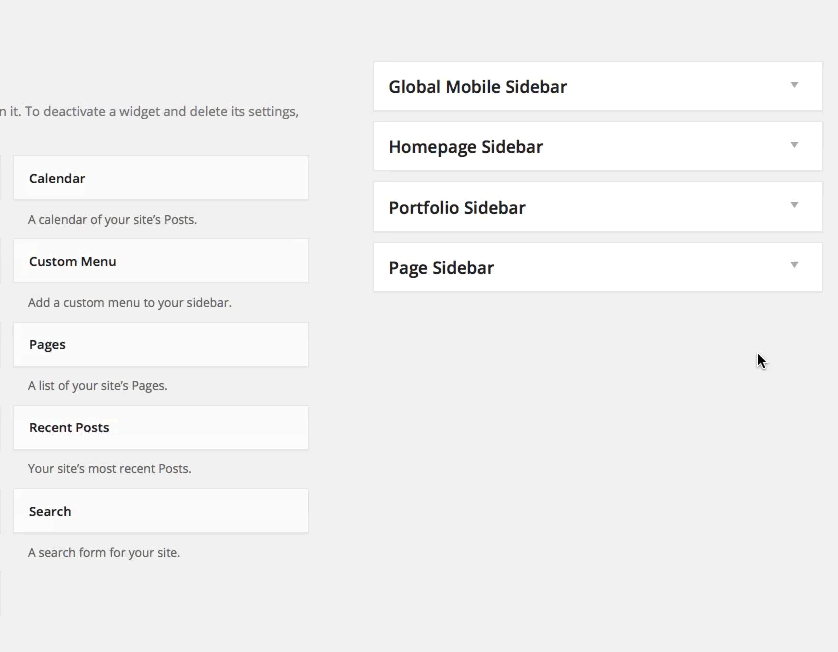Open the Page Sidebar disclosure arrow

click(x=794, y=267)
